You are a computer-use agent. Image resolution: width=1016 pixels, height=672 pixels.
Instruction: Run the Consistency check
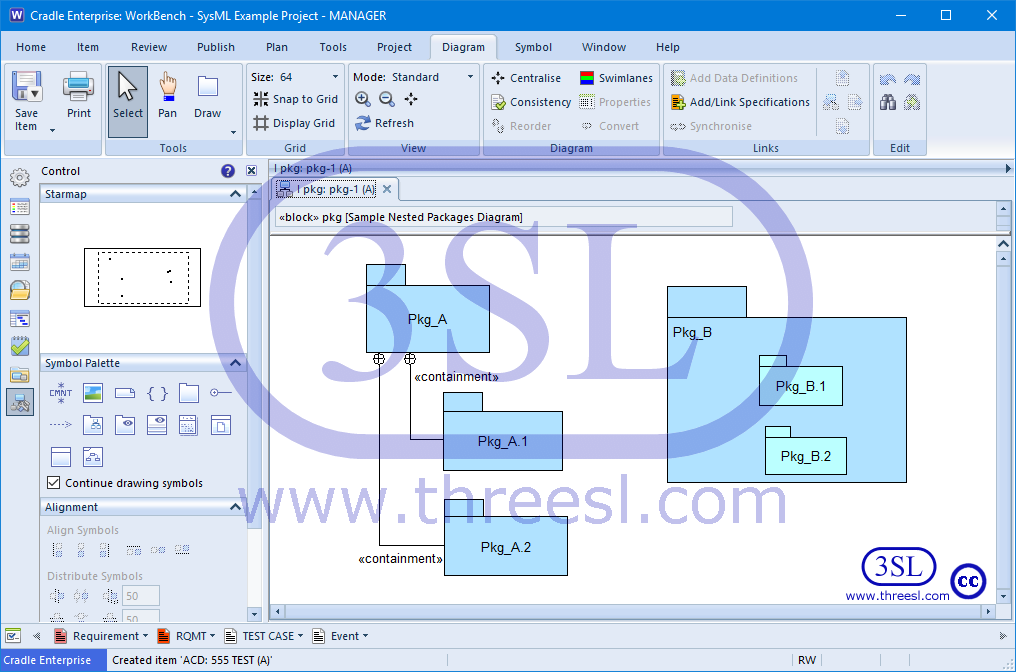531,102
